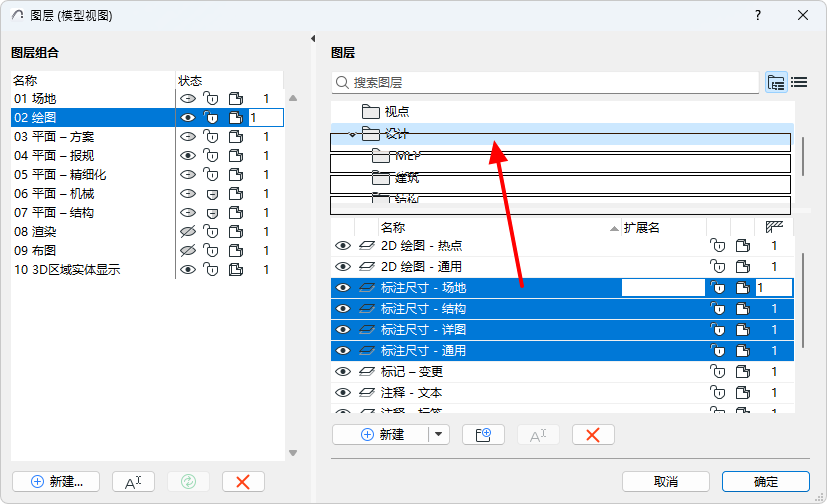Click lock icon for 10 3D区域实体显示
The image size is (827, 504).
pos(211,269)
